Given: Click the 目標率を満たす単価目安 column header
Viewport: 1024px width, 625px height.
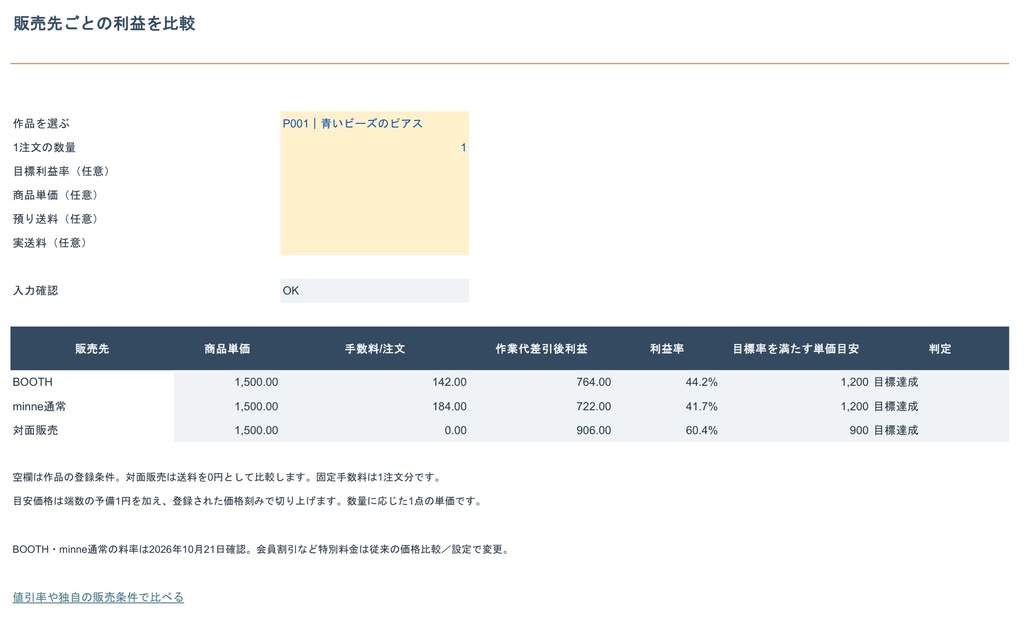Looking at the screenshot, I should (795, 349).
